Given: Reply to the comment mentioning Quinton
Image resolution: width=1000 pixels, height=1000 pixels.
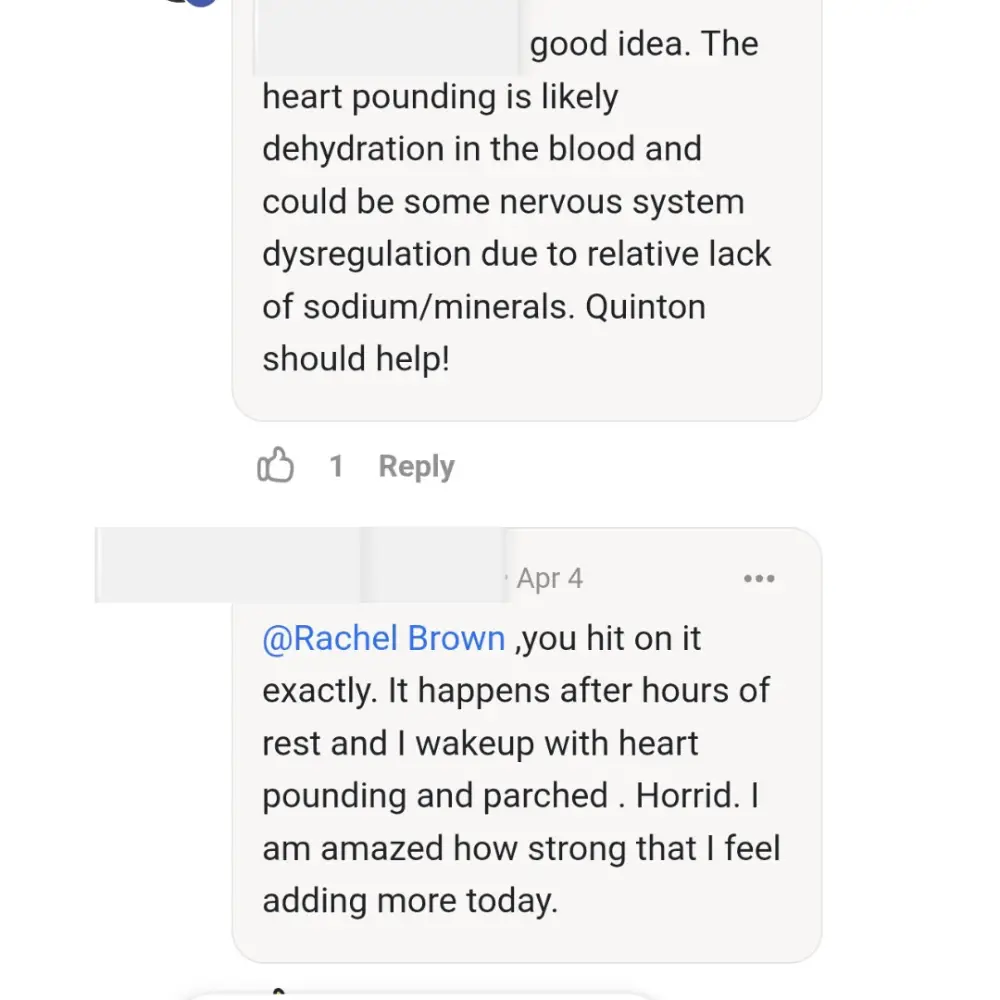Looking at the screenshot, I should 416,466.
